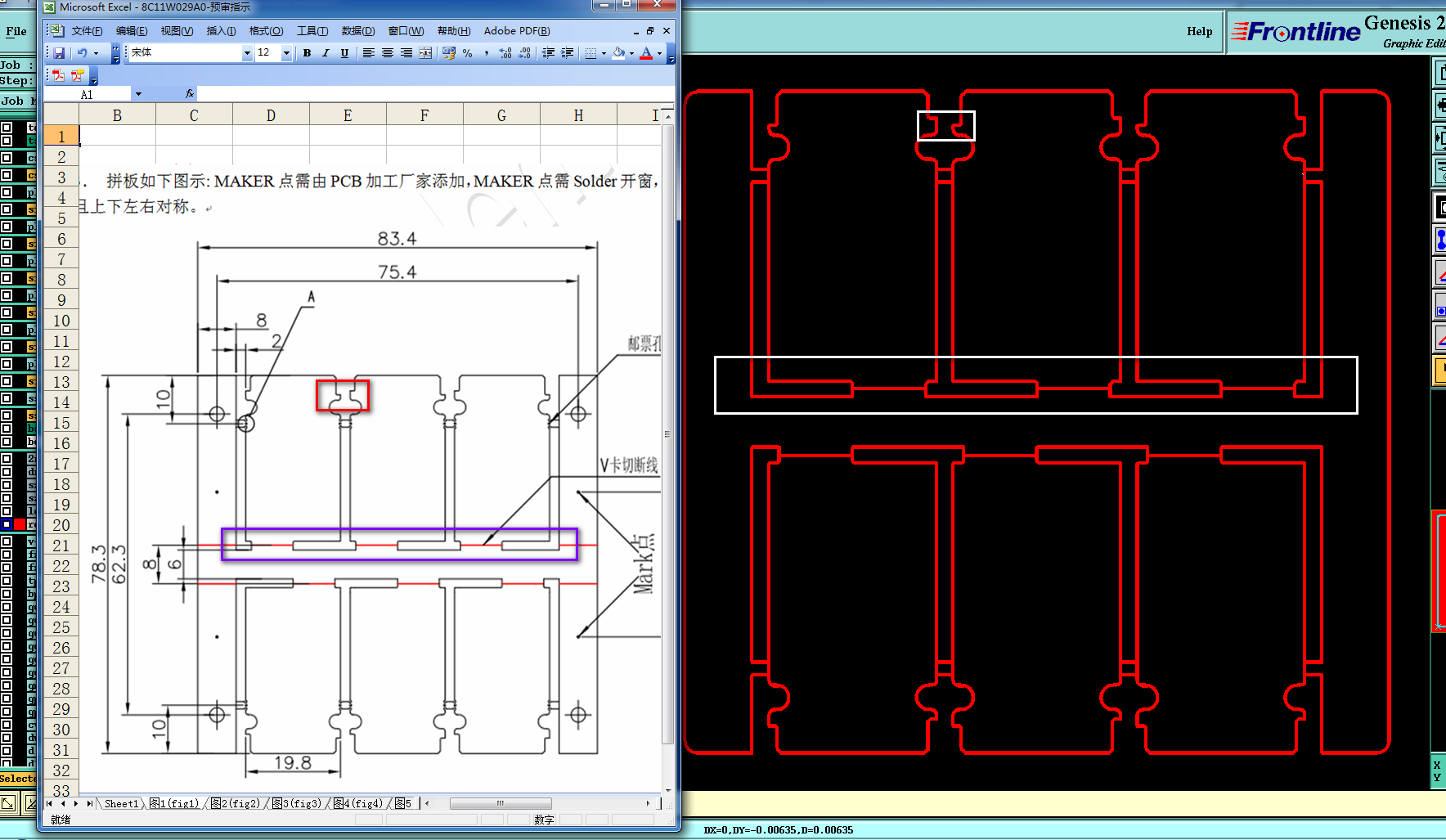The image size is (1446, 840).
Task: Open the Genesis Help menu
Action: click(x=1200, y=31)
